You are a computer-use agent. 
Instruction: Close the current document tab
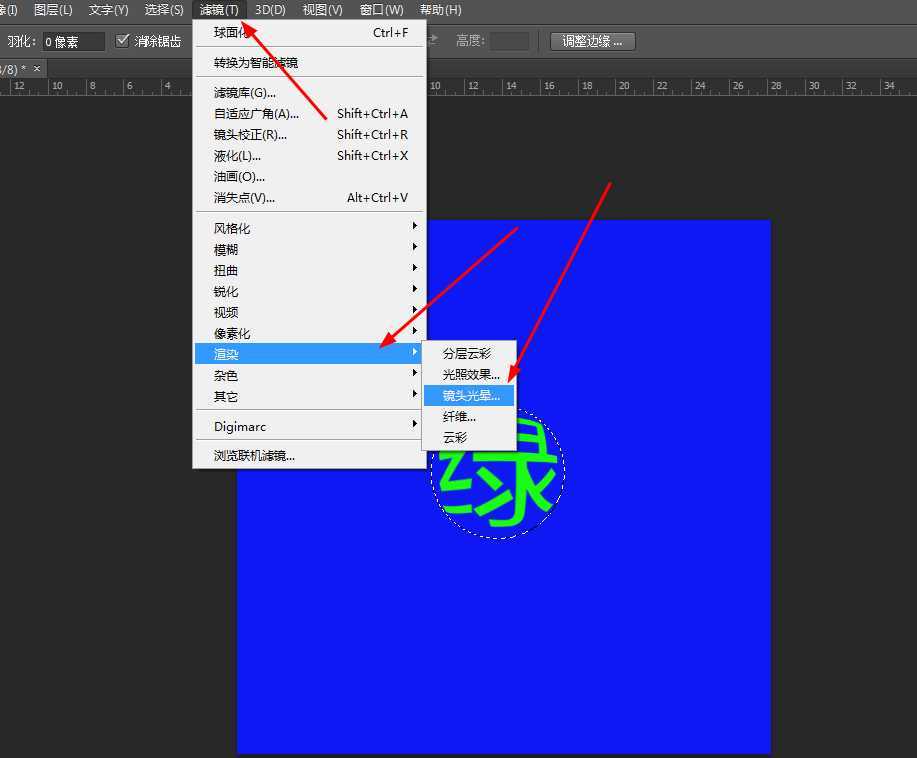point(37,68)
